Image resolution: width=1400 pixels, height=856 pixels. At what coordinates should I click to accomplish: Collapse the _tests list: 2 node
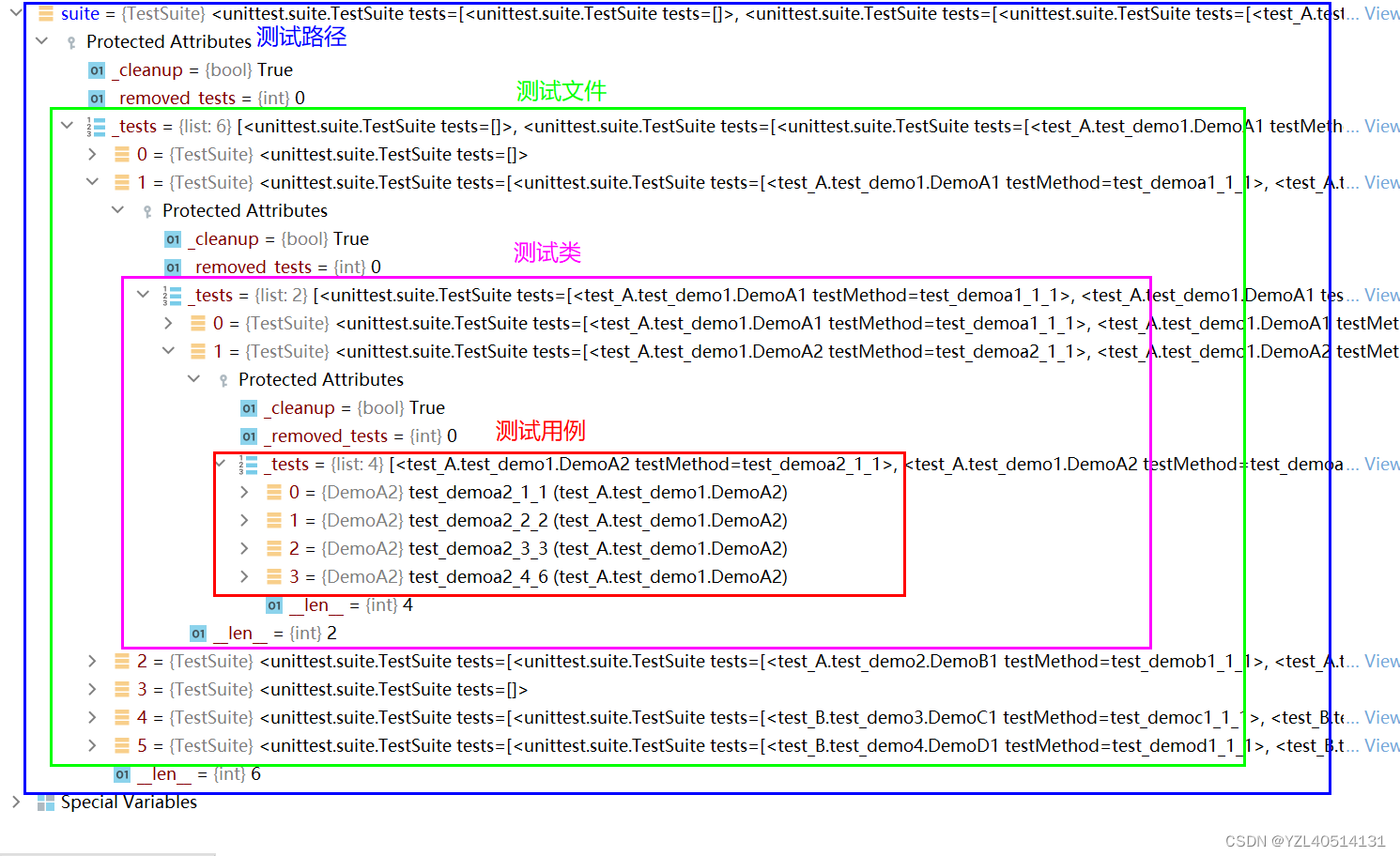click(x=143, y=295)
